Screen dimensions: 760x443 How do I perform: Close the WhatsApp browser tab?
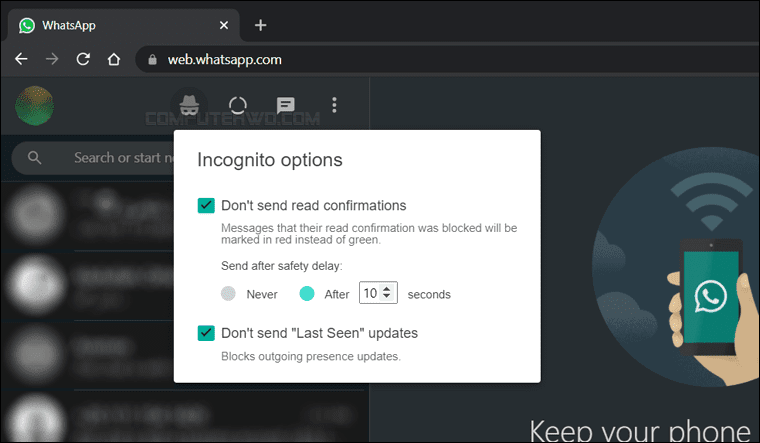[223, 25]
